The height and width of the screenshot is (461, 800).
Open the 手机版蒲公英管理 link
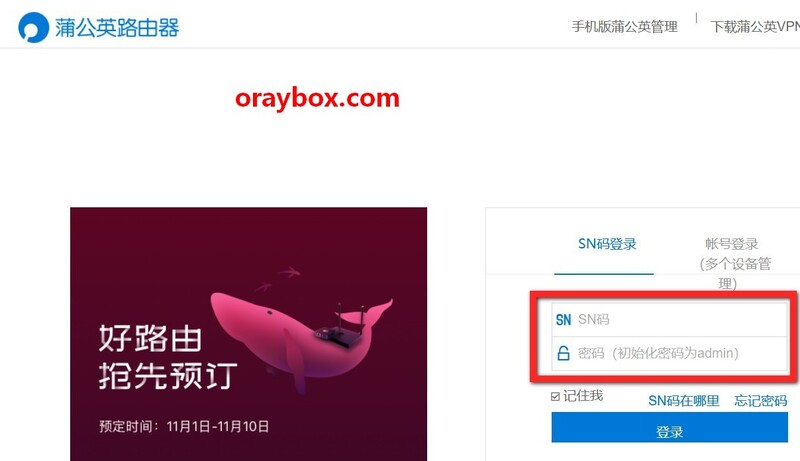point(624,27)
